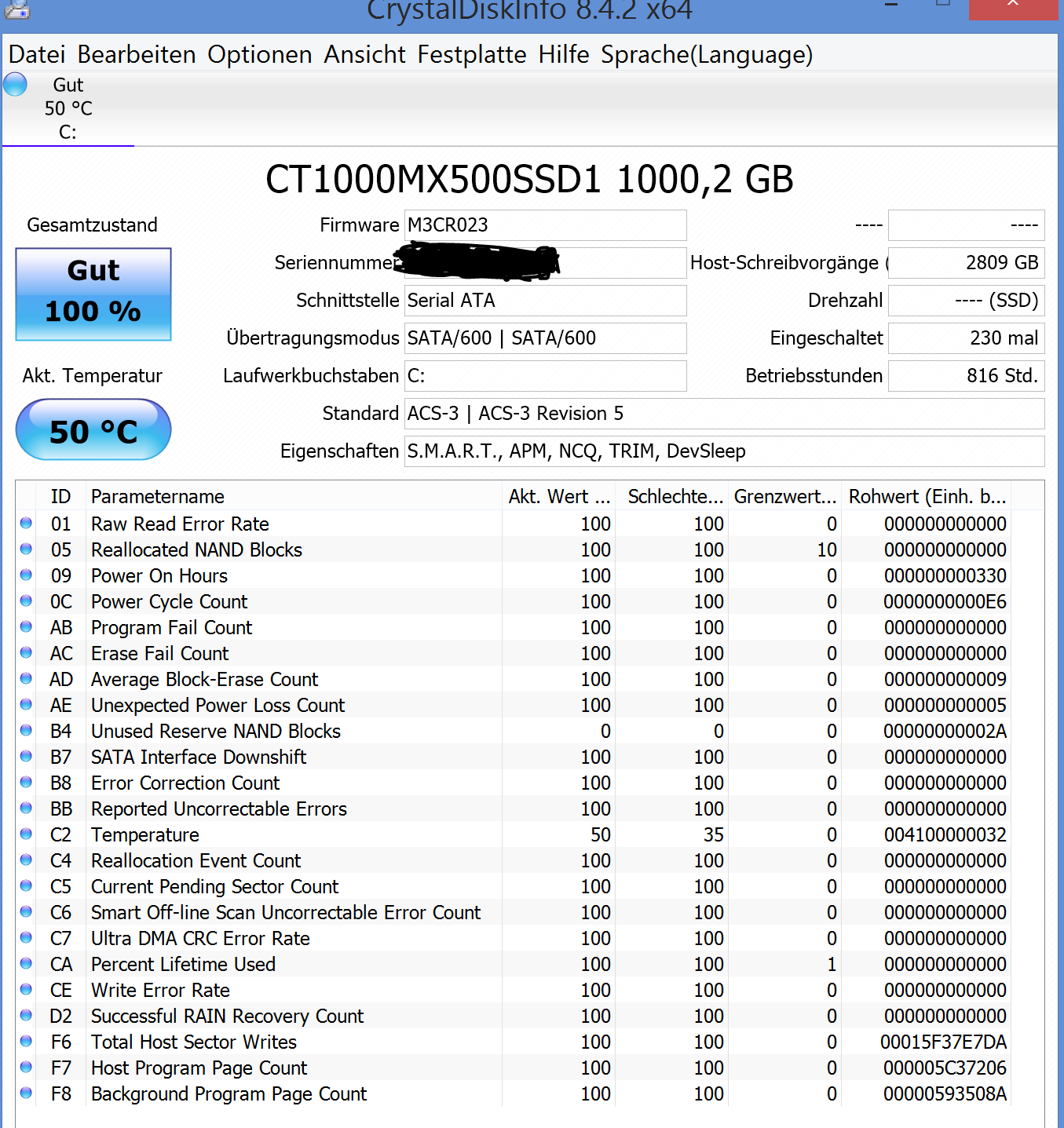Screen dimensions: 1064x1128
Task: Click the blue health orb for drive C:
Action: point(15,84)
